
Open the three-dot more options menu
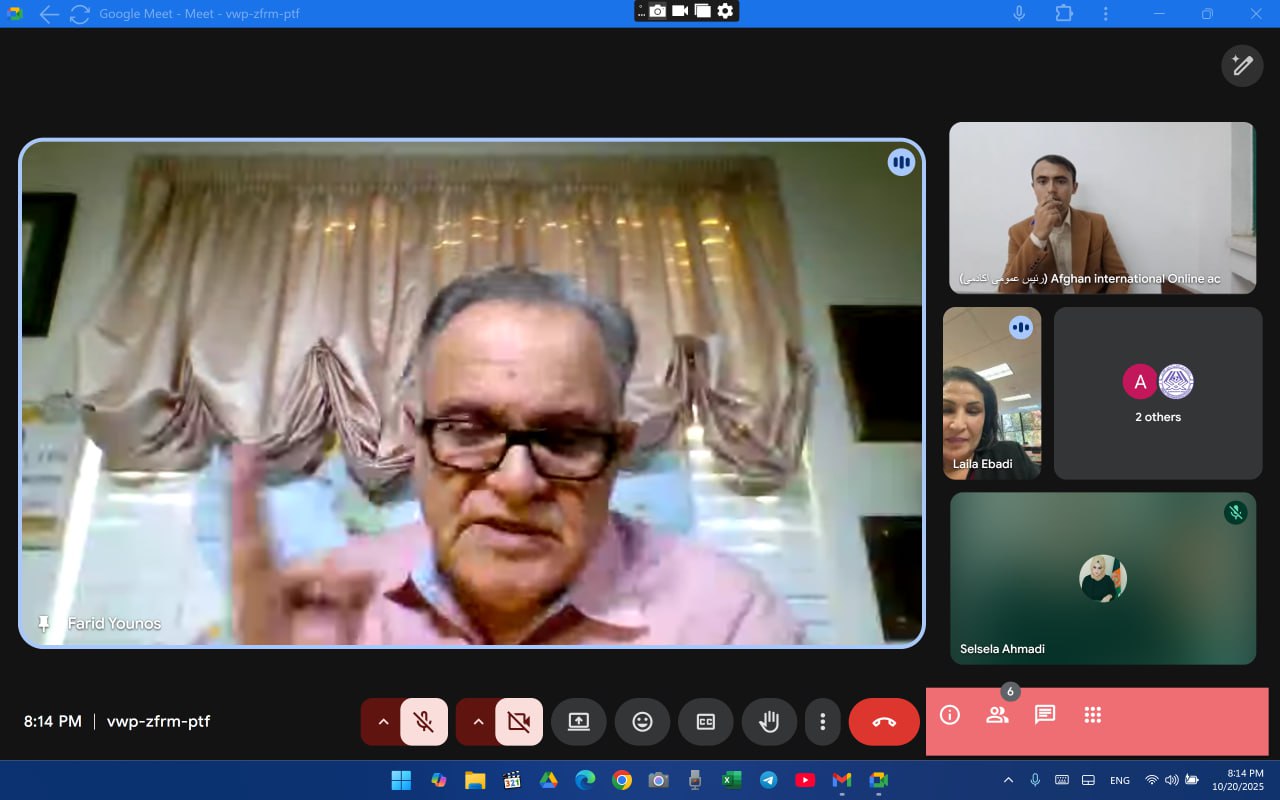822,722
